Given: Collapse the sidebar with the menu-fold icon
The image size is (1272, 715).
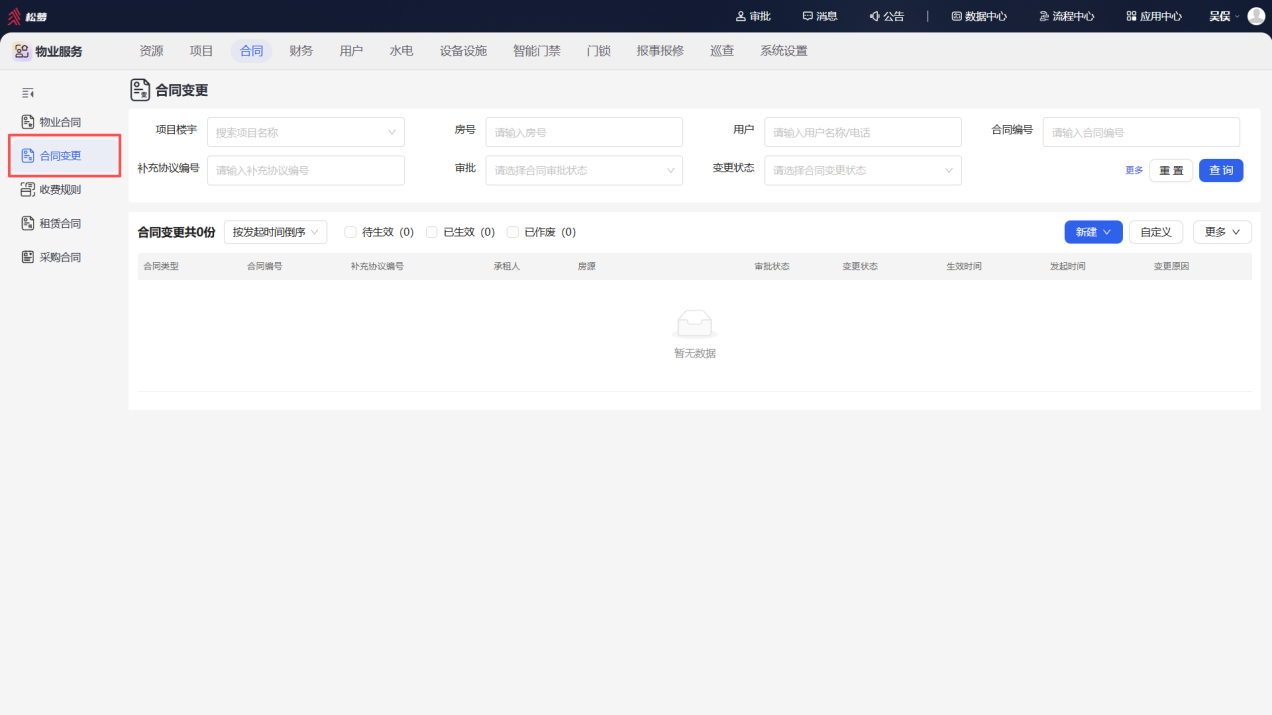Looking at the screenshot, I should (x=28, y=93).
